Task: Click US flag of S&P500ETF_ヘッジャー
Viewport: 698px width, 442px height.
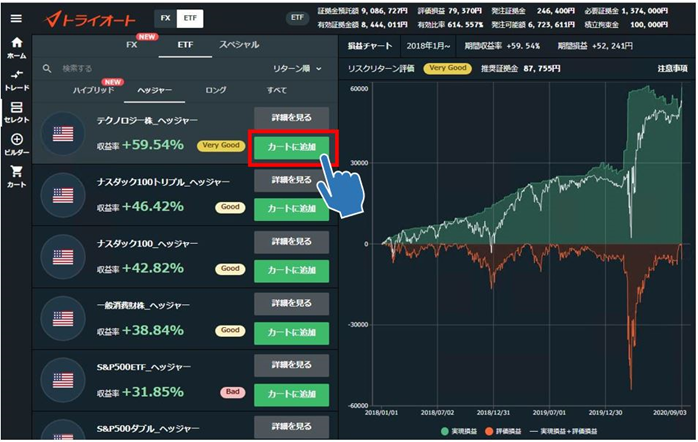Action: click(63, 381)
